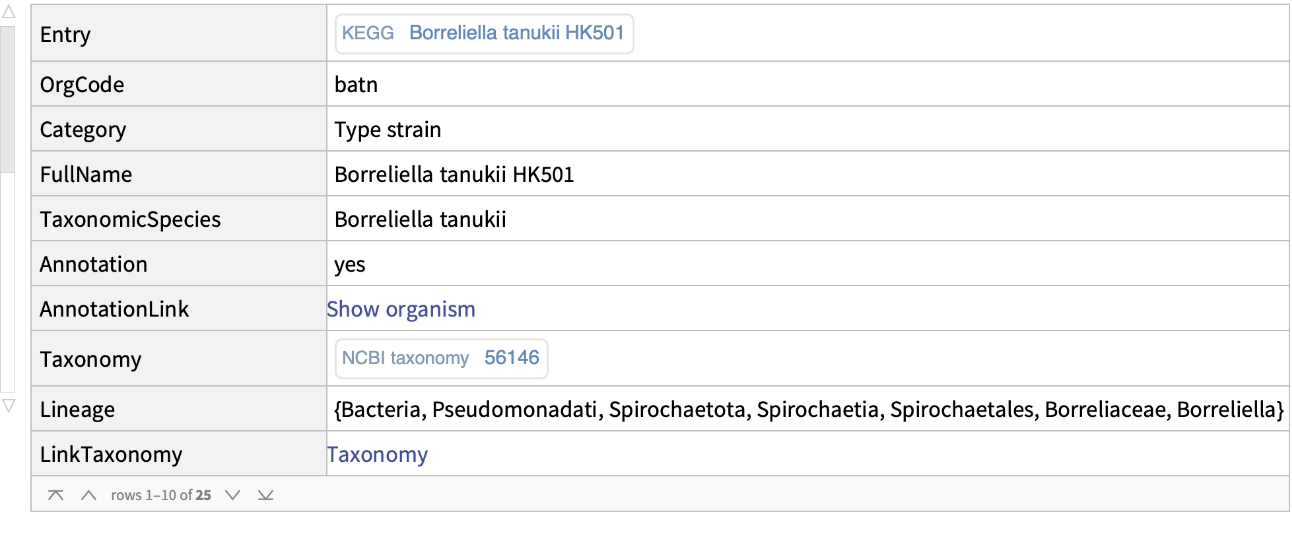Jump to first rows with the top arrow icon
The height and width of the screenshot is (540, 1292).
pos(56,495)
